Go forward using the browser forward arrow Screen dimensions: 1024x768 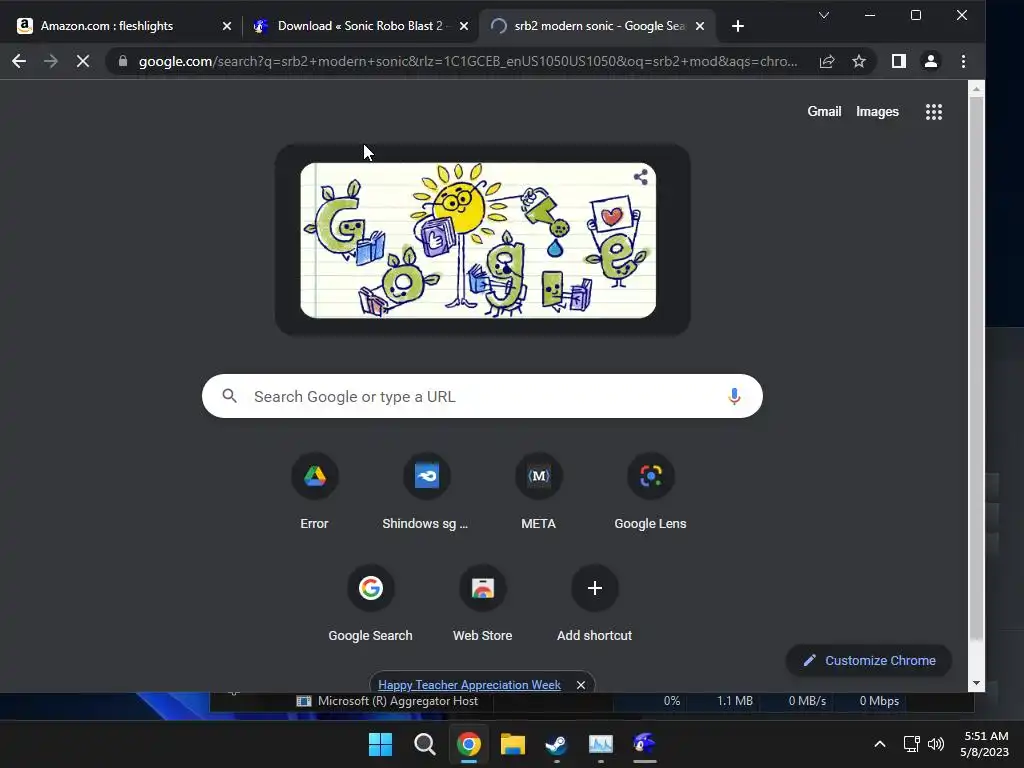coord(50,61)
